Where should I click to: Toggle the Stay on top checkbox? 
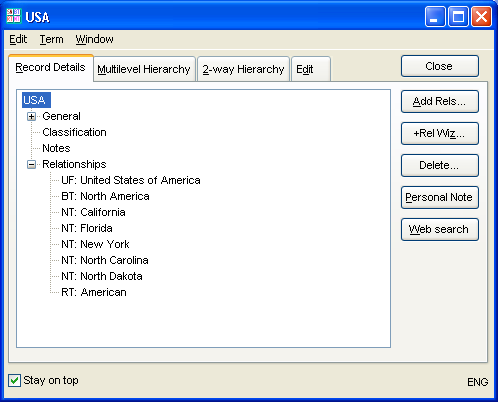14,380
